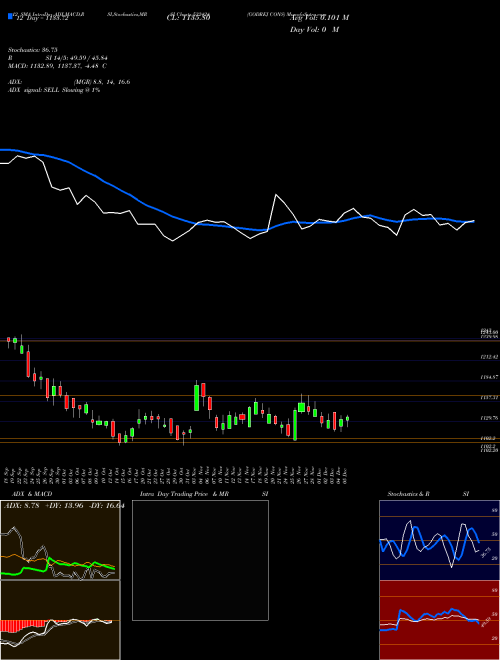Screen dimensions: 500x660
Task: Click the 'Stochastics & R SI' panel title
Action: coord(428,494)
